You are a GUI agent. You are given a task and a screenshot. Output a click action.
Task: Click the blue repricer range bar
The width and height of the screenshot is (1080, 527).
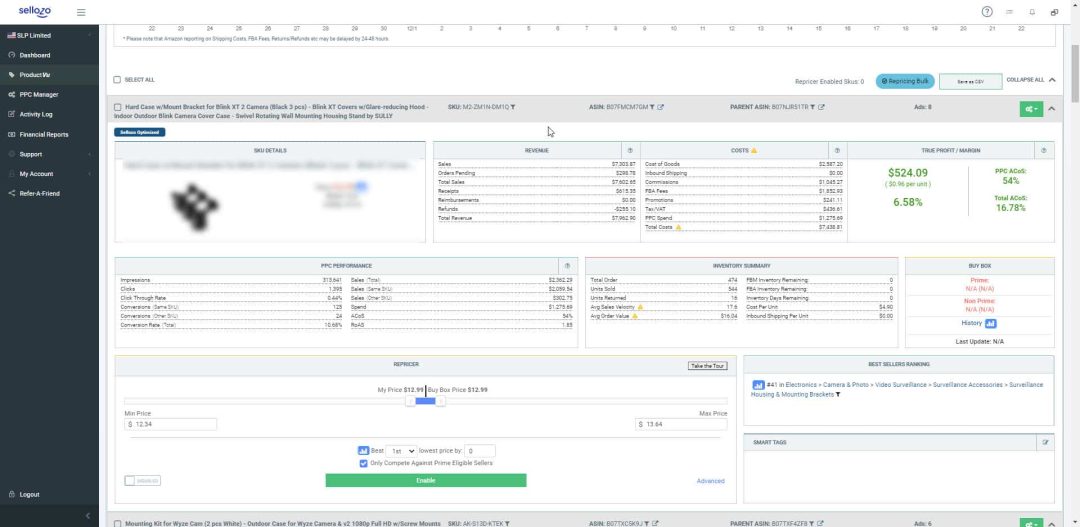(426, 401)
